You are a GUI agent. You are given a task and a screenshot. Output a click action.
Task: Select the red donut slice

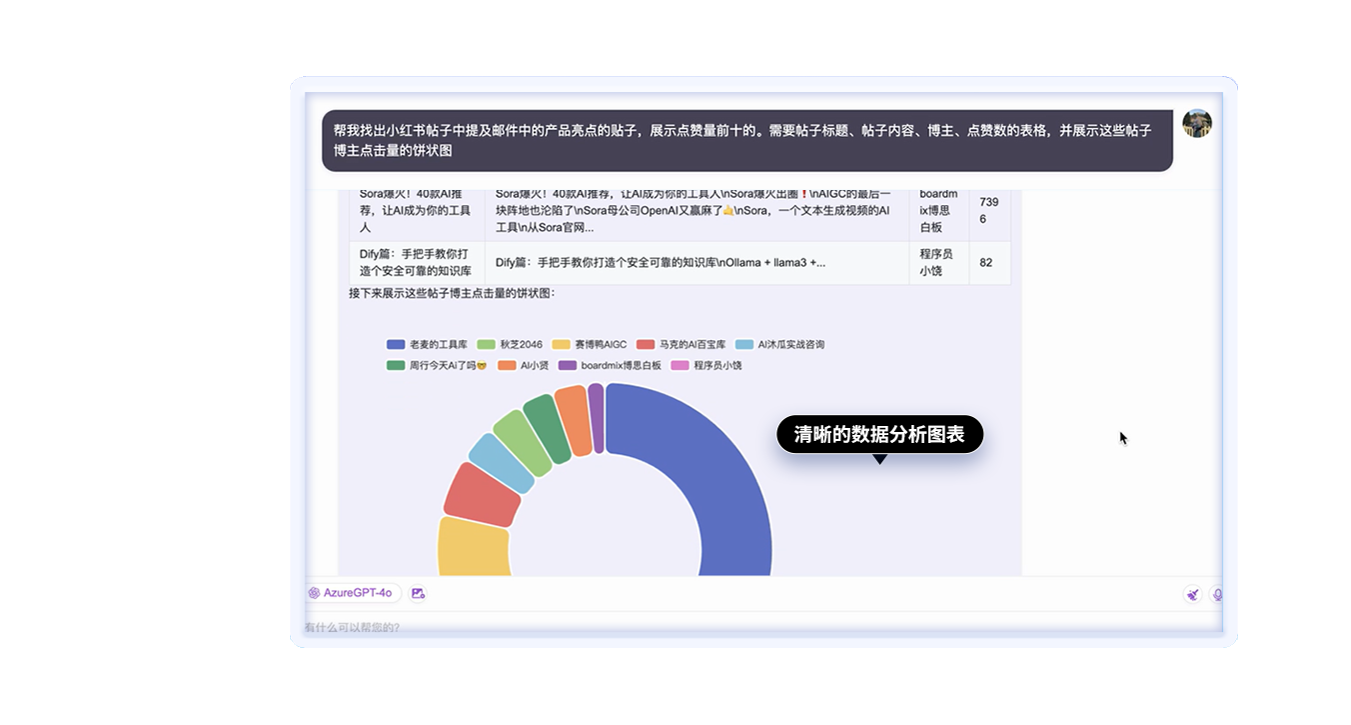tap(482, 495)
